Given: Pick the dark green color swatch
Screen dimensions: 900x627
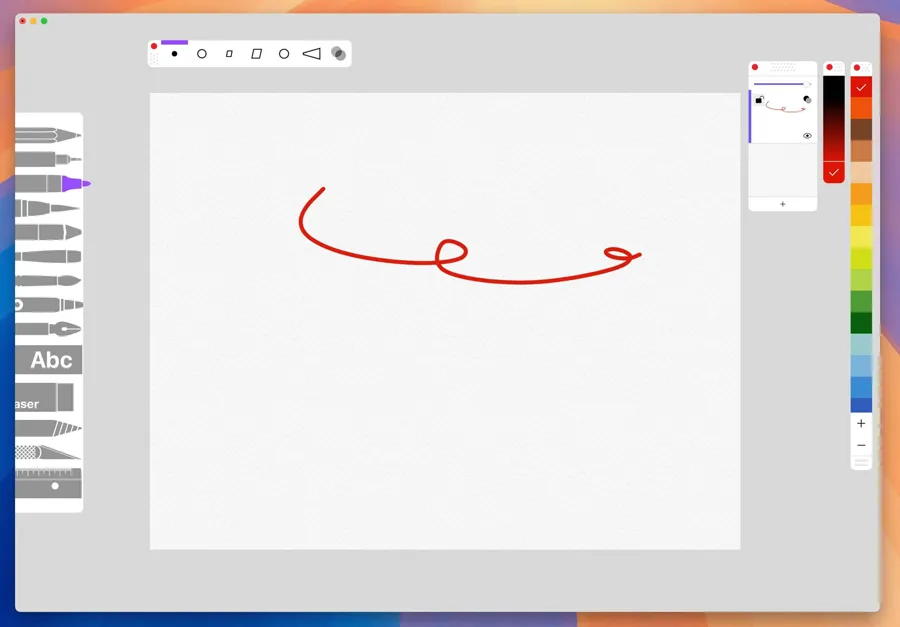Looking at the screenshot, I should click(861, 323).
